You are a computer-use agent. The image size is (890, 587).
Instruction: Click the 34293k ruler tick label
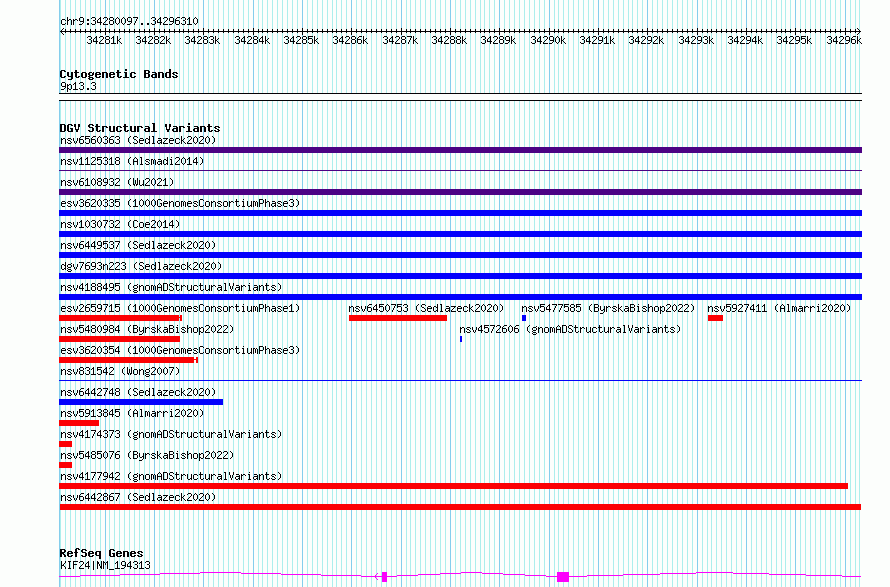pos(696,41)
